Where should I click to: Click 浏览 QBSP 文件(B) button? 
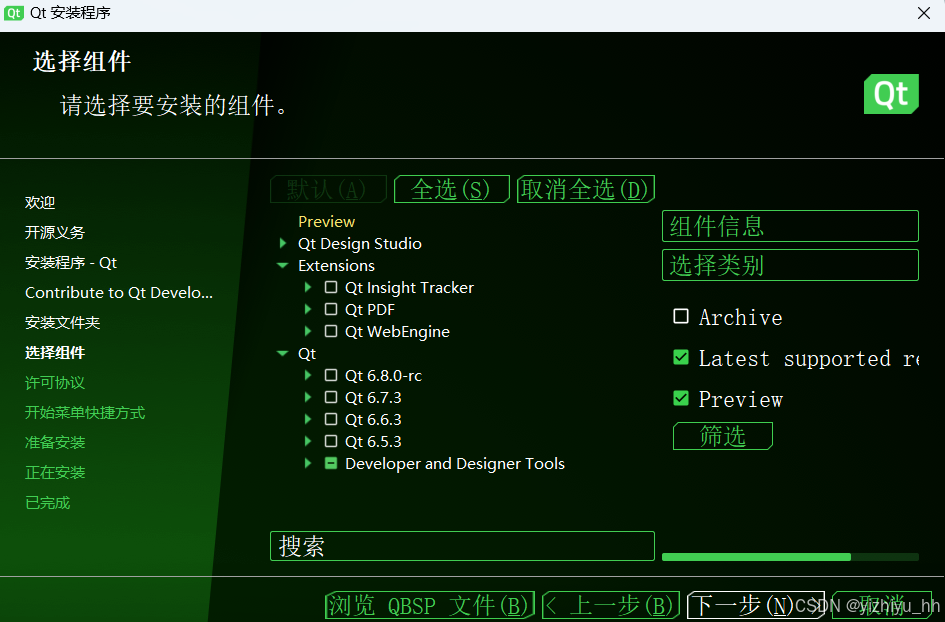pos(430,605)
